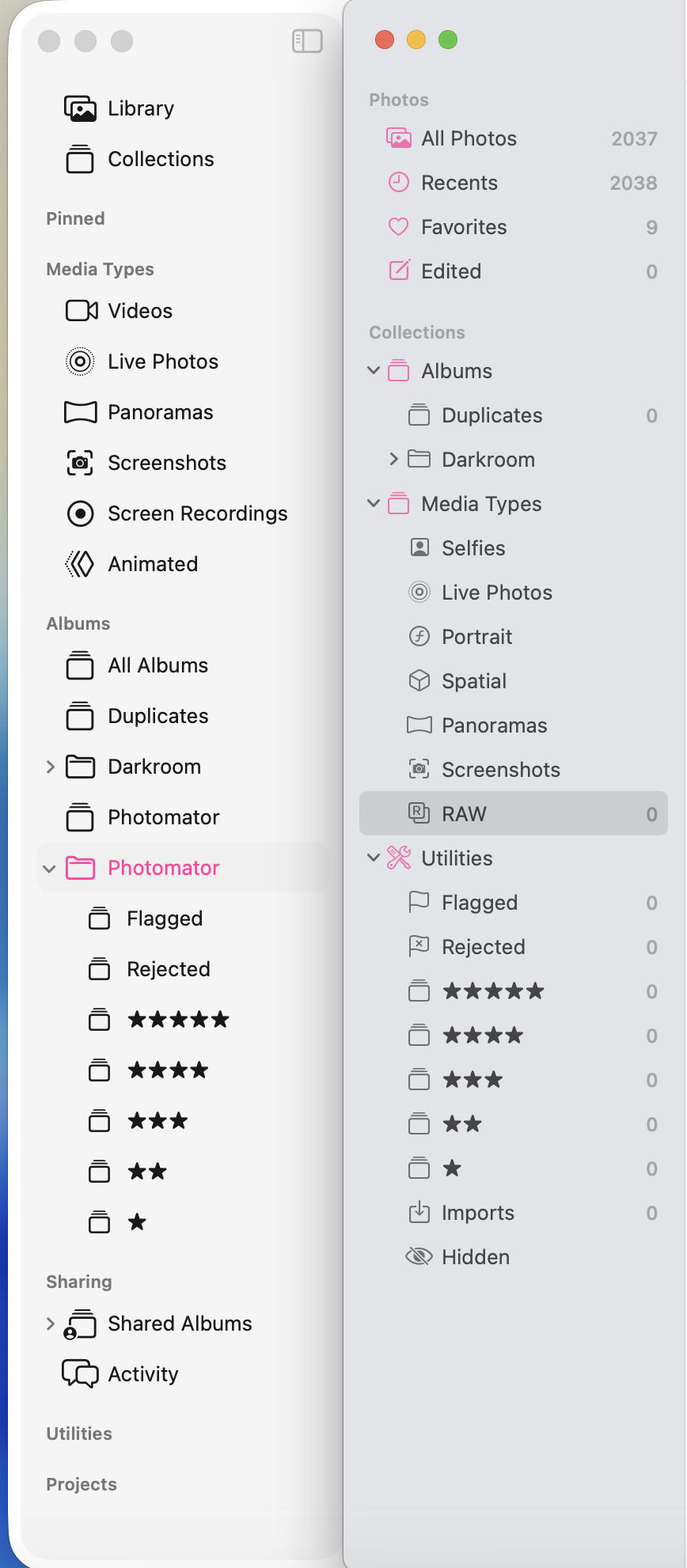
Task: Expand the Shared Albums section
Action: (x=51, y=1323)
